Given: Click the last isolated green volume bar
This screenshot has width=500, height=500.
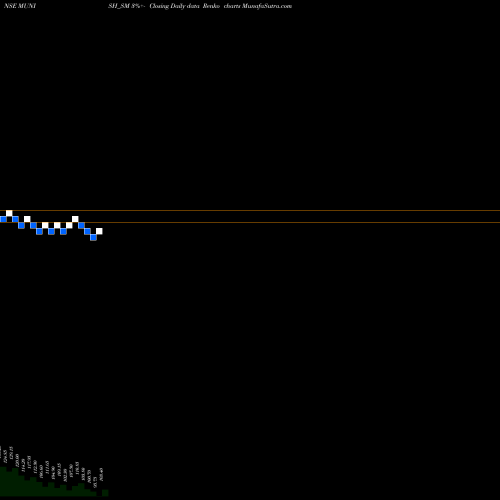Looking at the screenshot, I should pos(105,493).
